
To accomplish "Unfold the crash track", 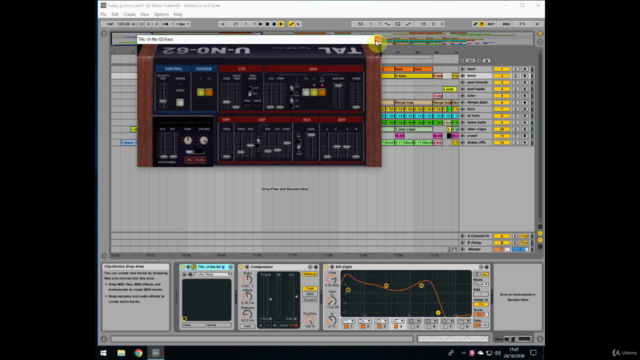I will pos(462,136).
